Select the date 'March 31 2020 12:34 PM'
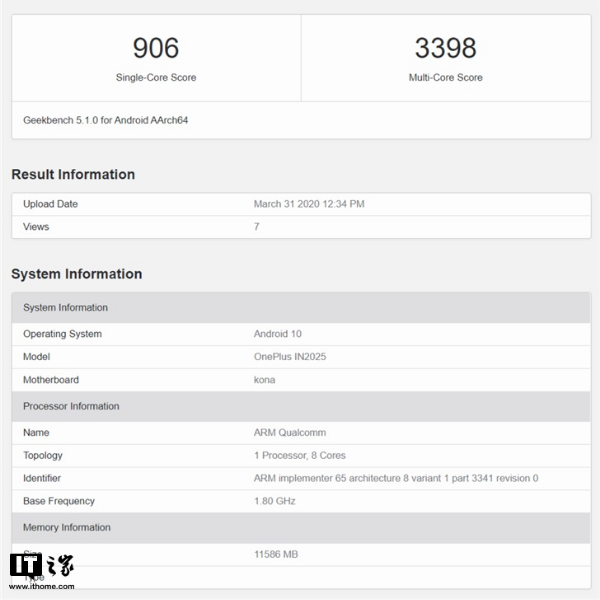Viewport: 600px width, 600px height. [309, 204]
